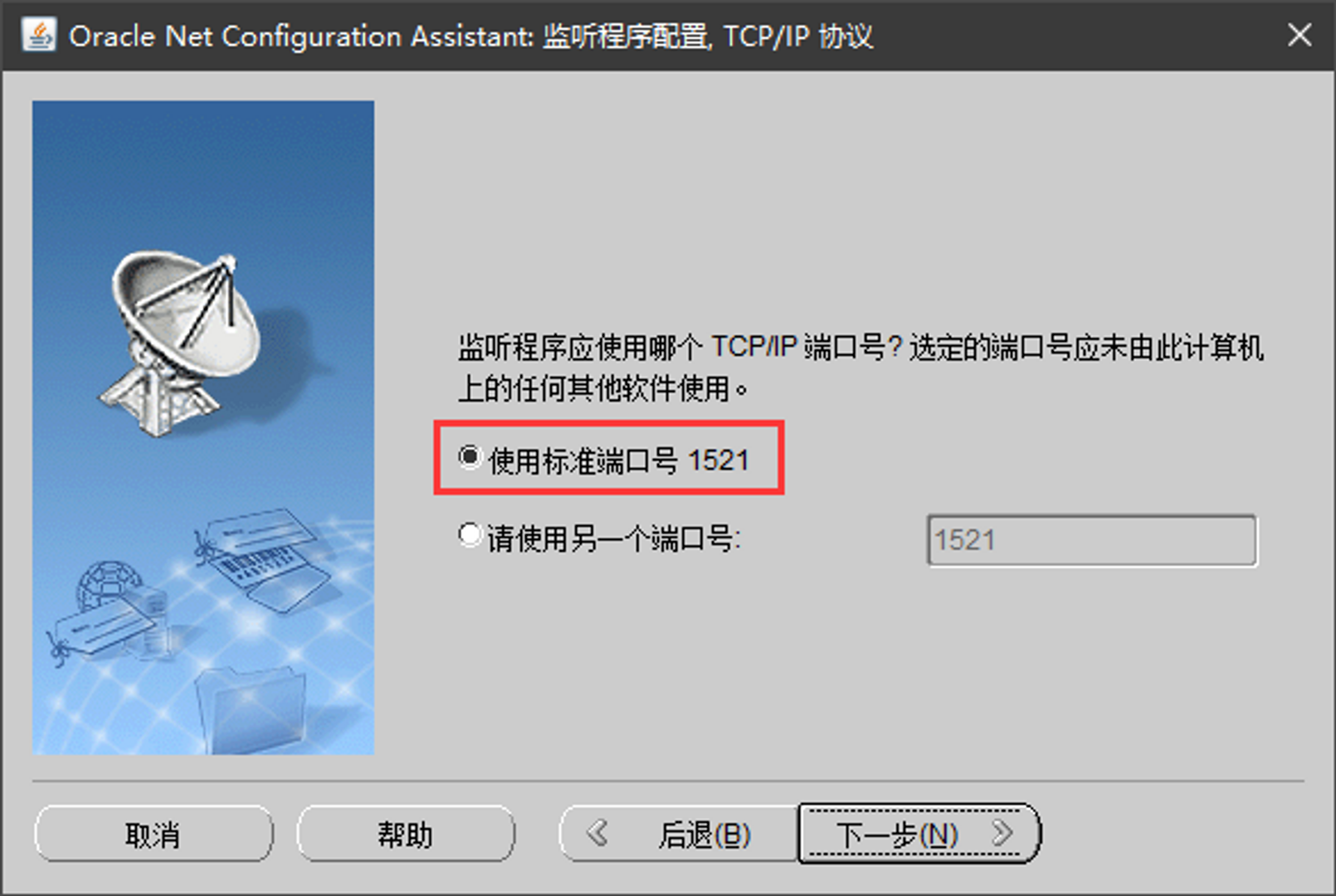Click the translucent folder graphic in side panel

point(251,709)
